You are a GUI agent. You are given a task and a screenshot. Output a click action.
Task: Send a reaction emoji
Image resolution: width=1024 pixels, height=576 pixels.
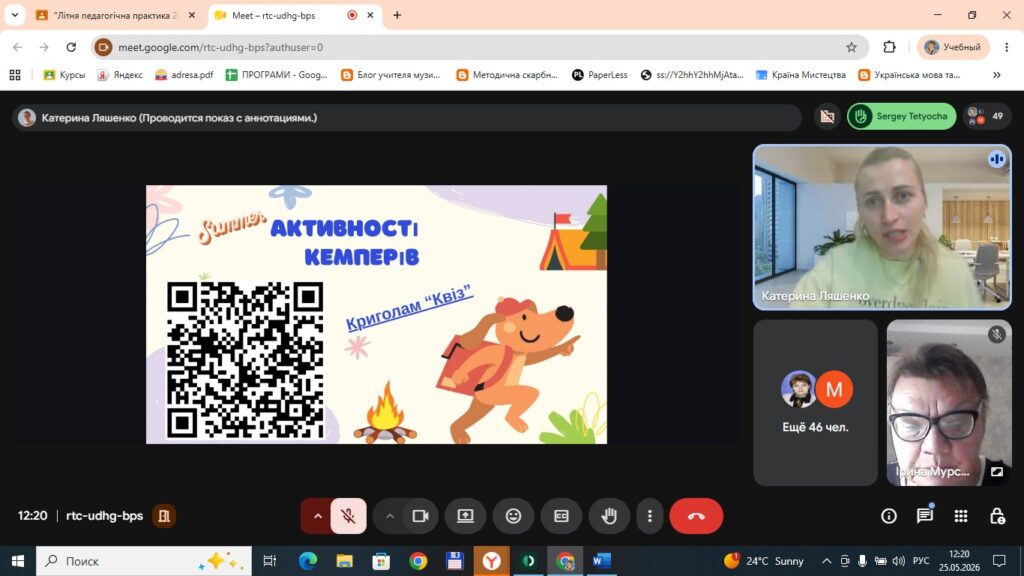click(x=513, y=516)
